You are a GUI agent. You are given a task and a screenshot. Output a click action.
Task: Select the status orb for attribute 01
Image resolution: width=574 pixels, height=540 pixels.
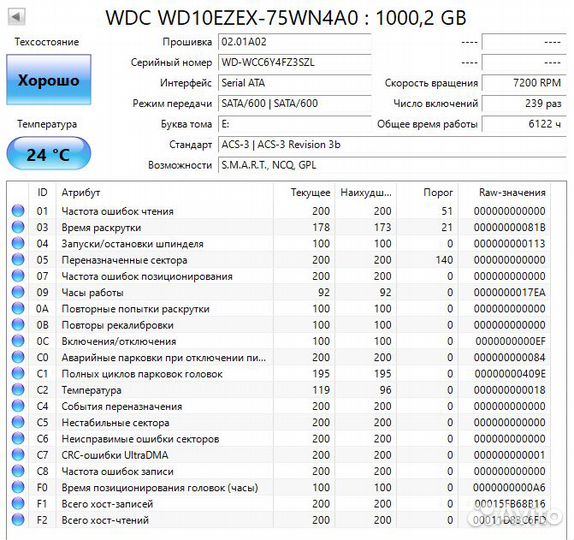(x=18, y=211)
